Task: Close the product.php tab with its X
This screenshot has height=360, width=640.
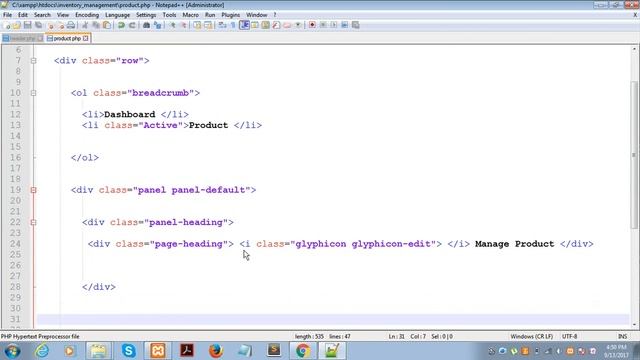Action: (x=86, y=38)
